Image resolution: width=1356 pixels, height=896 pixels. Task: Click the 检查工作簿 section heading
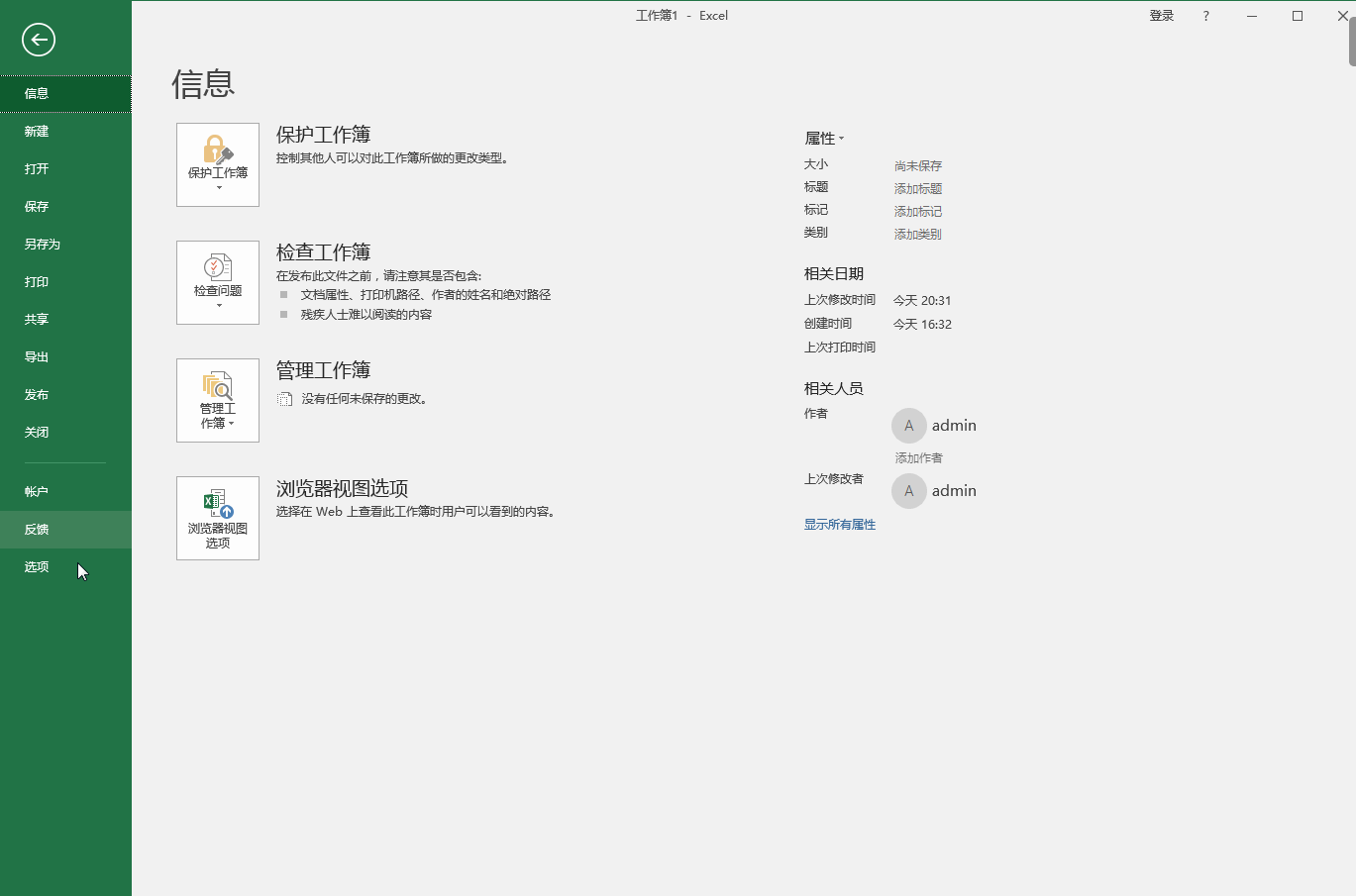tap(323, 252)
